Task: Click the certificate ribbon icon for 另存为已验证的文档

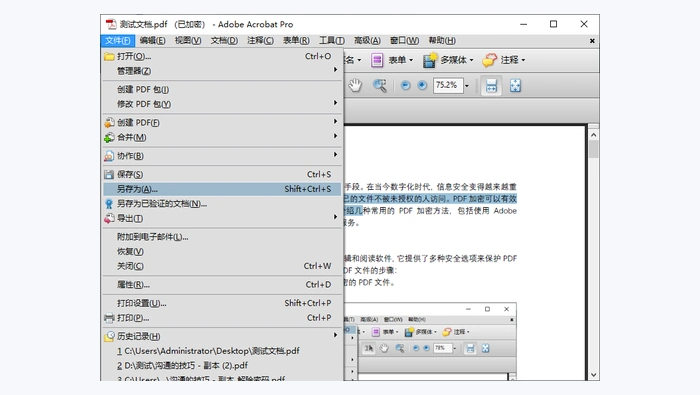Action: (x=109, y=204)
